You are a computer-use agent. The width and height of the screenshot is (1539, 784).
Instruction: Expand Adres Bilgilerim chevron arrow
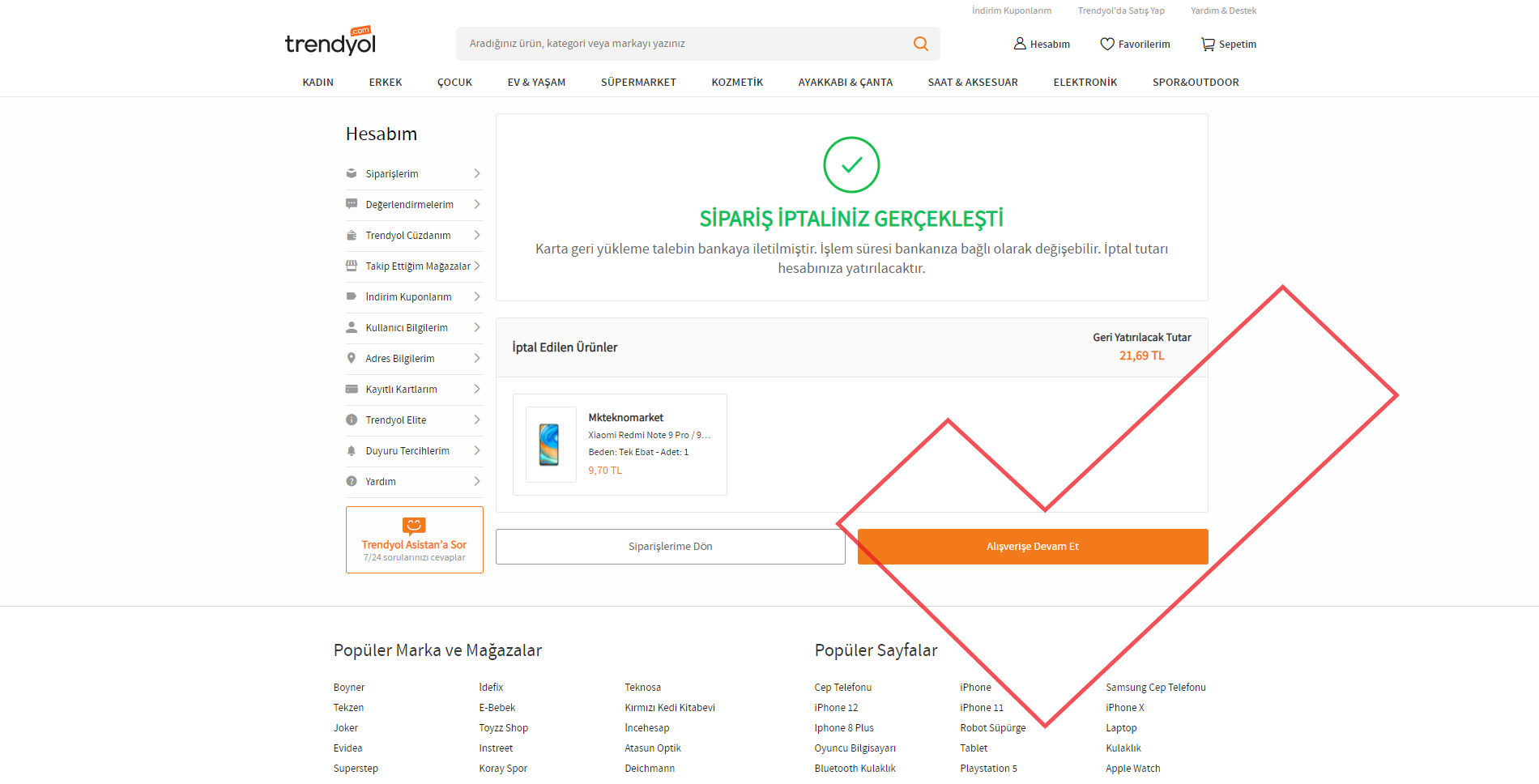(x=477, y=359)
